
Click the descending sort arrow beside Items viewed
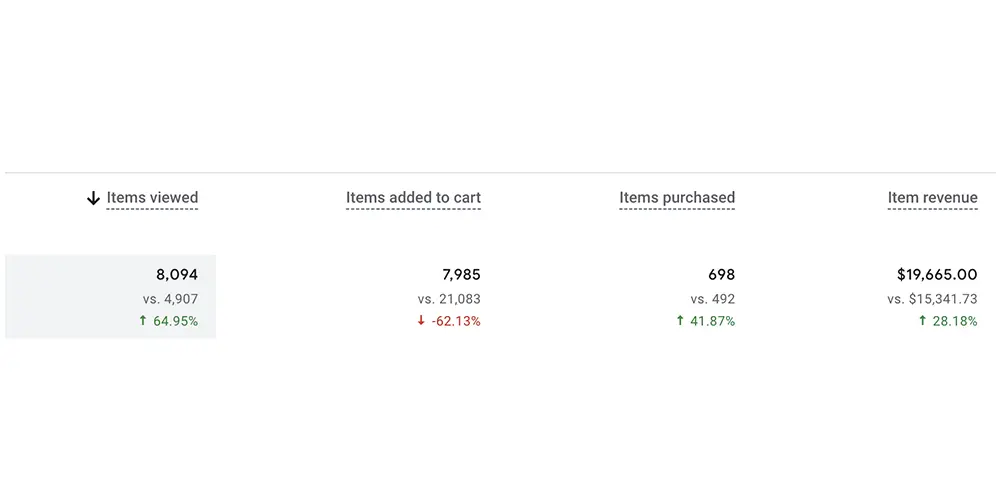[93, 199]
